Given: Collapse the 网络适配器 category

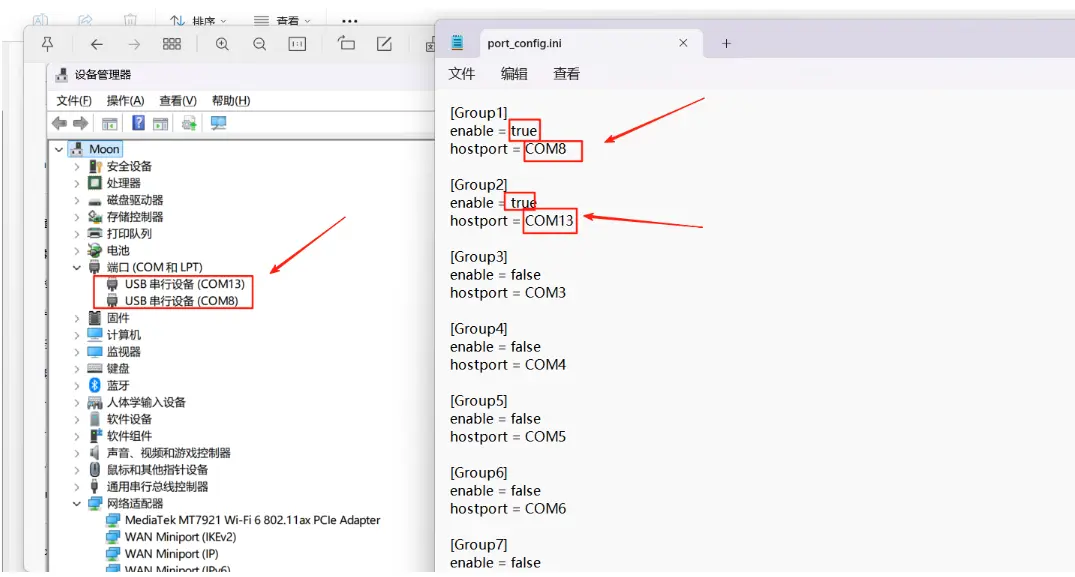Looking at the screenshot, I should coord(77,504).
